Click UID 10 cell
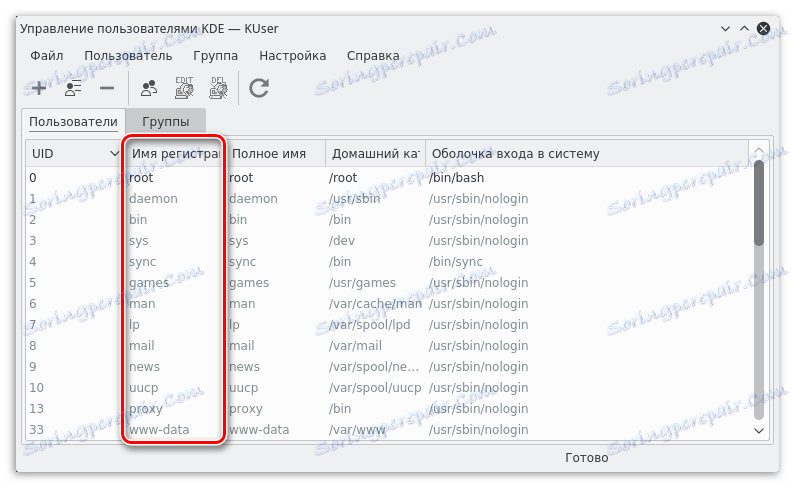This screenshot has height=488, width=795. point(74,388)
